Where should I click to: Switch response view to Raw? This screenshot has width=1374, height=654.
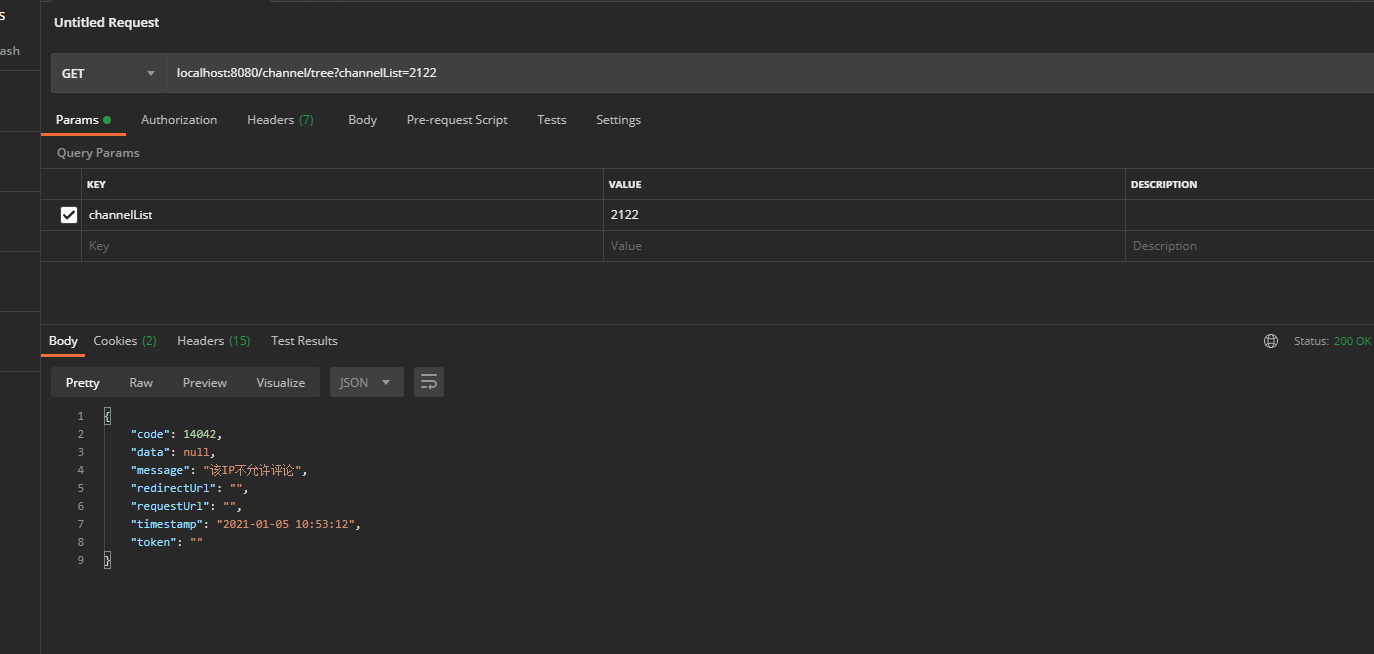coord(141,382)
